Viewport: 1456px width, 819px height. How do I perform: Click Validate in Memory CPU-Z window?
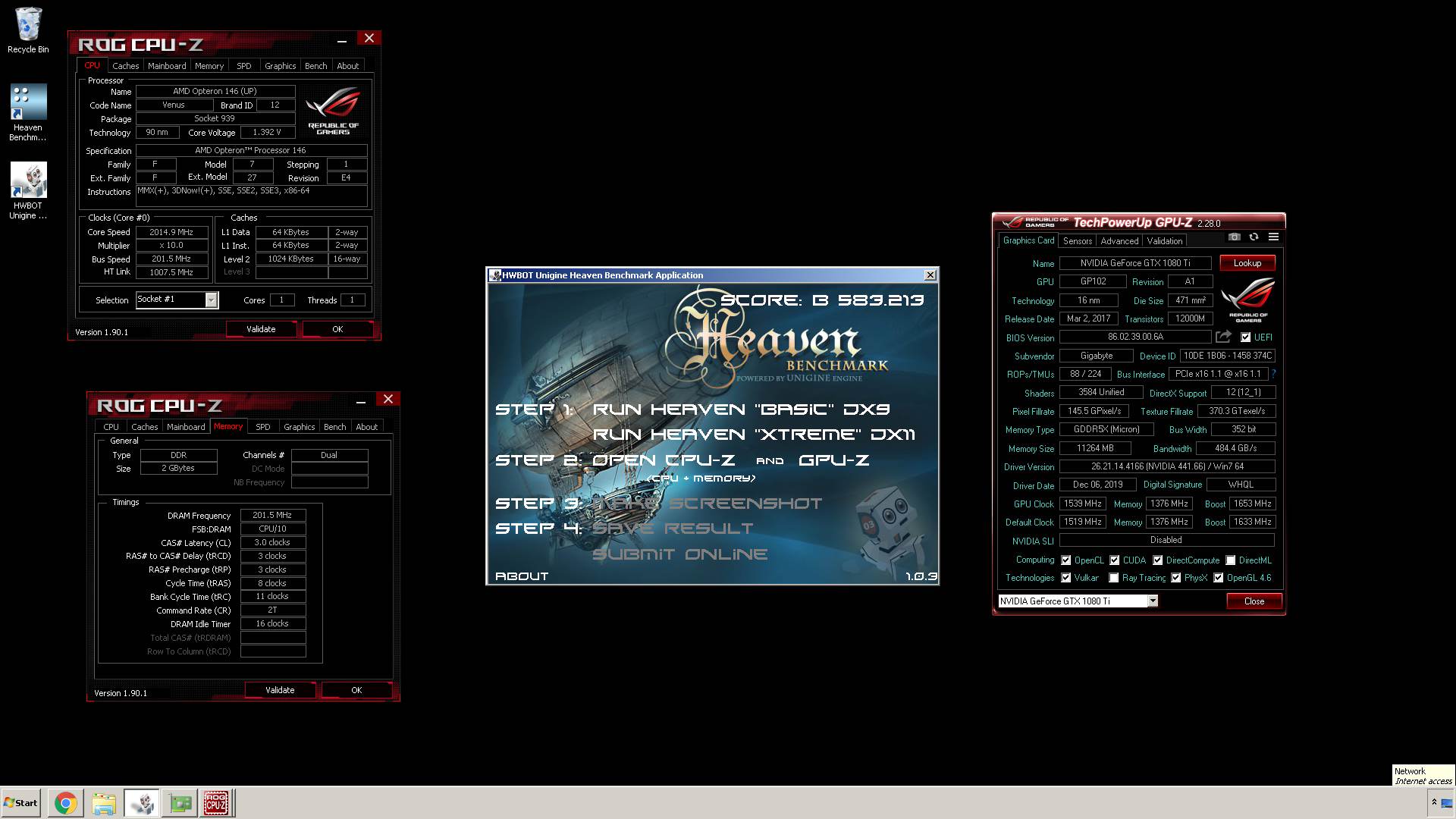click(x=280, y=690)
